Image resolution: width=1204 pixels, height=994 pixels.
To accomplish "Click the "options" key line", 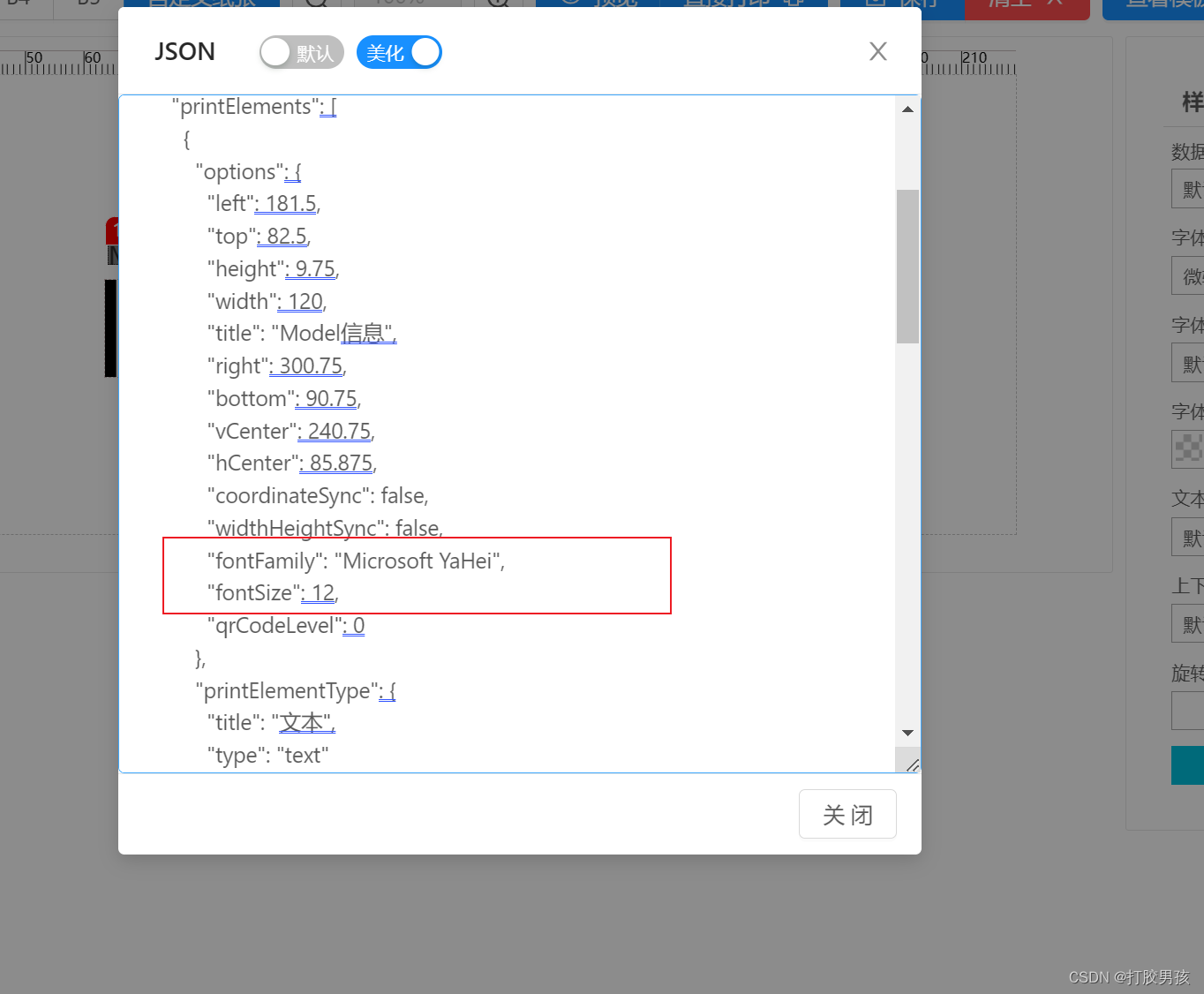I will coord(248,172).
